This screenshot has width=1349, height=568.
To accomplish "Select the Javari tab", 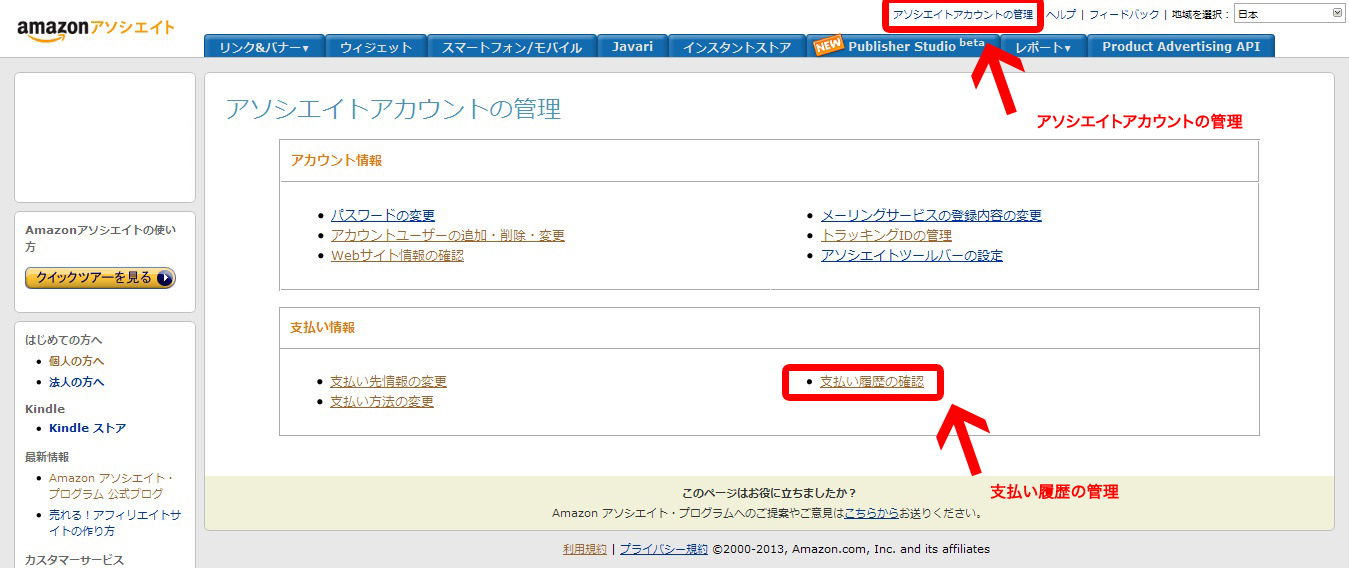I will [632, 46].
